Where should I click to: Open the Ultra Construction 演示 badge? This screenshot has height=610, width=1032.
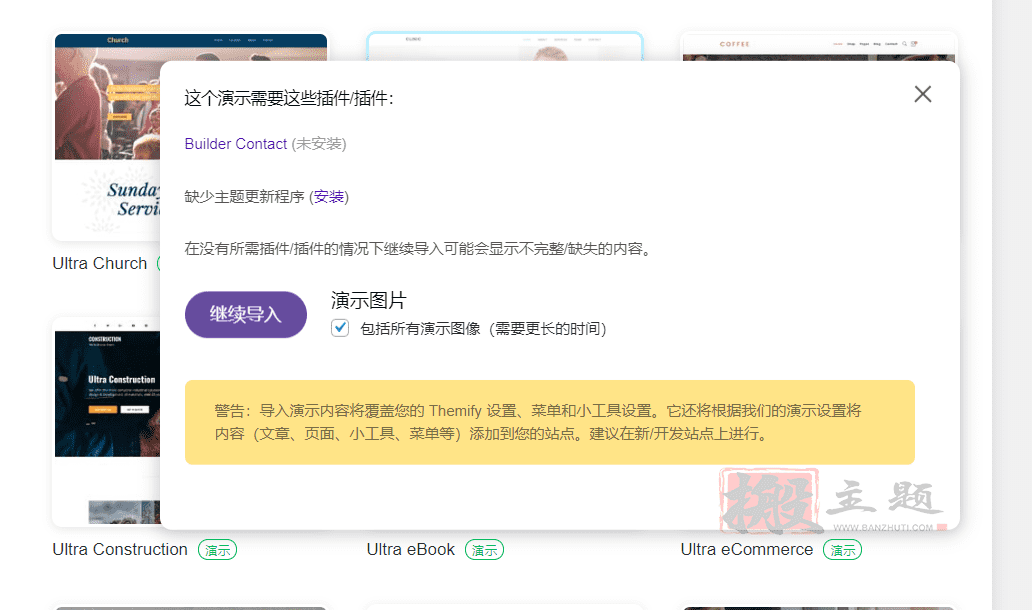pyautogui.click(x=217, y=549)
